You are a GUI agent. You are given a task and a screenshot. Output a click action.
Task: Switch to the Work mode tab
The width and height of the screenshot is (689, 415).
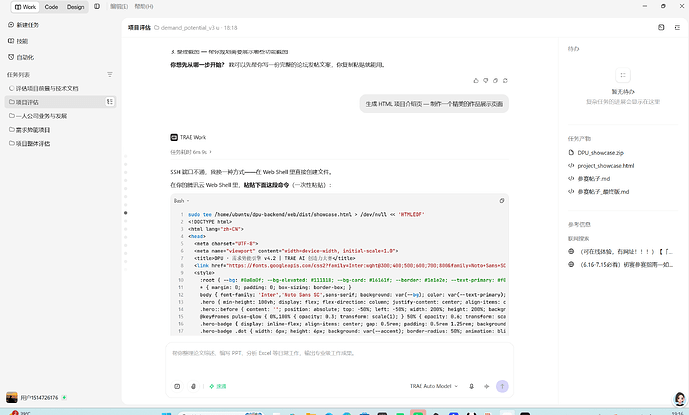pyautogui.click(x=25, y=7)
